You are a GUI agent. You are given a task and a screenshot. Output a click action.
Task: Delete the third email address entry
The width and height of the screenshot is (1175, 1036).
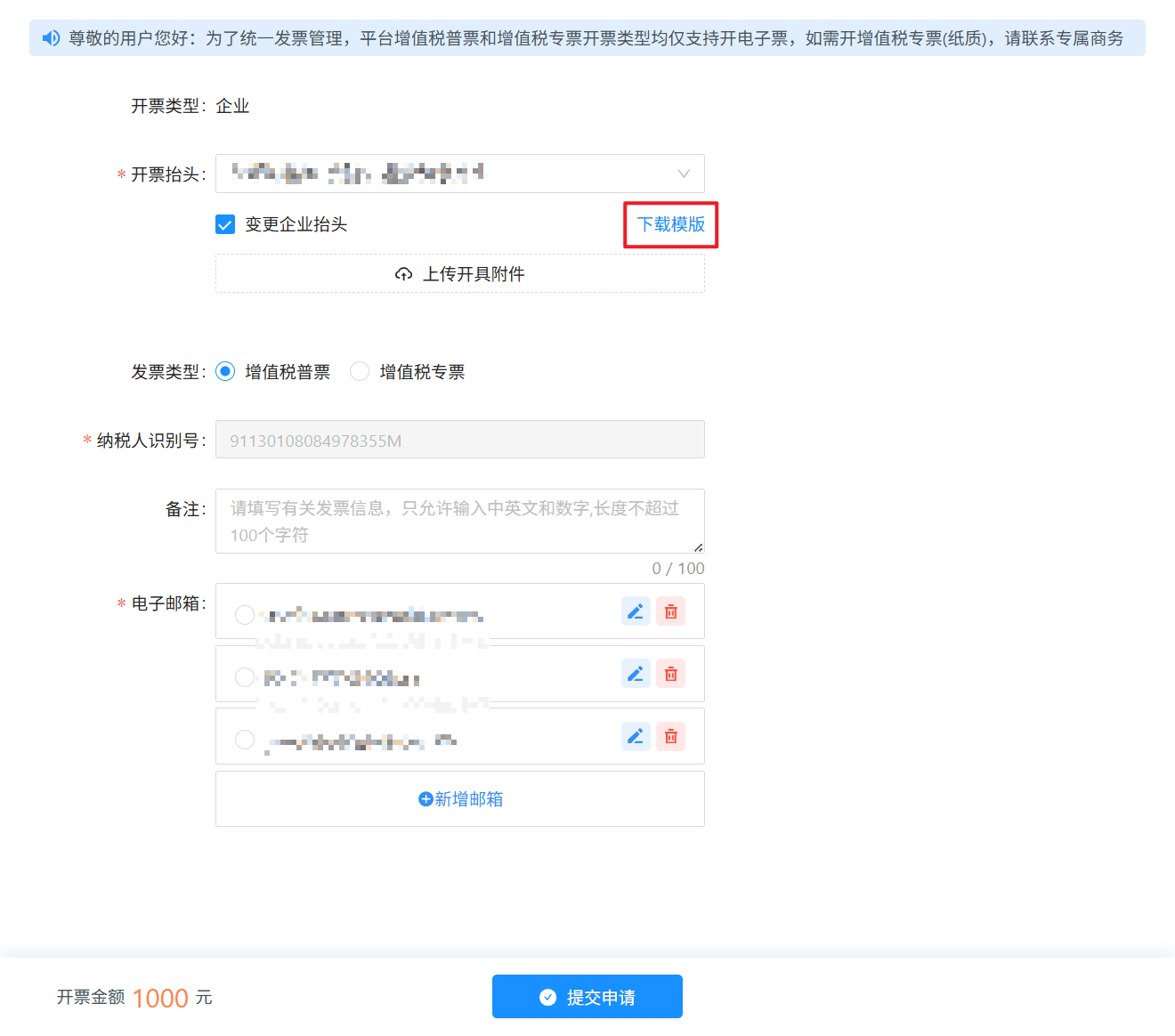pyautogui.click(x=671, y=736)
